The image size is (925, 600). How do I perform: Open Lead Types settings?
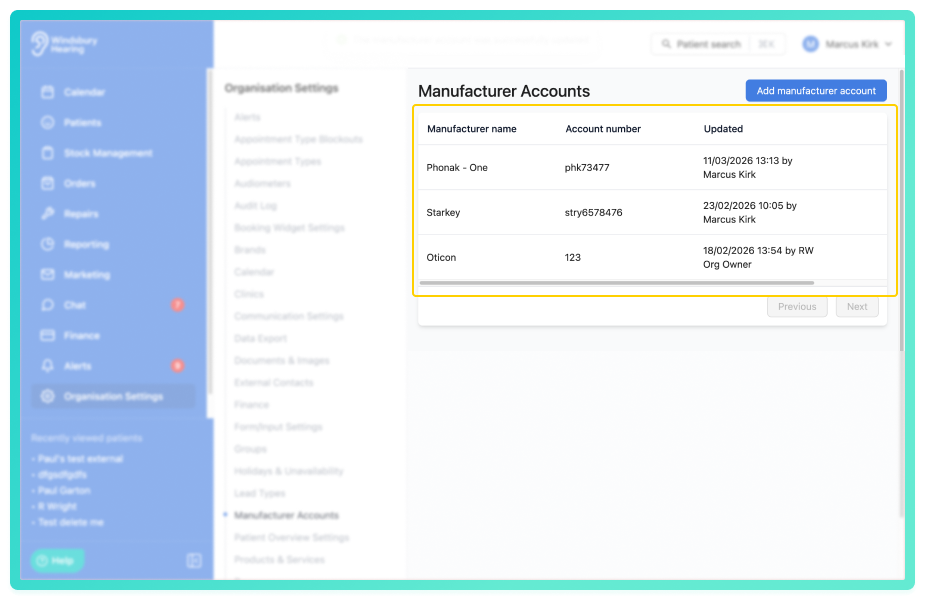point(260,493)
